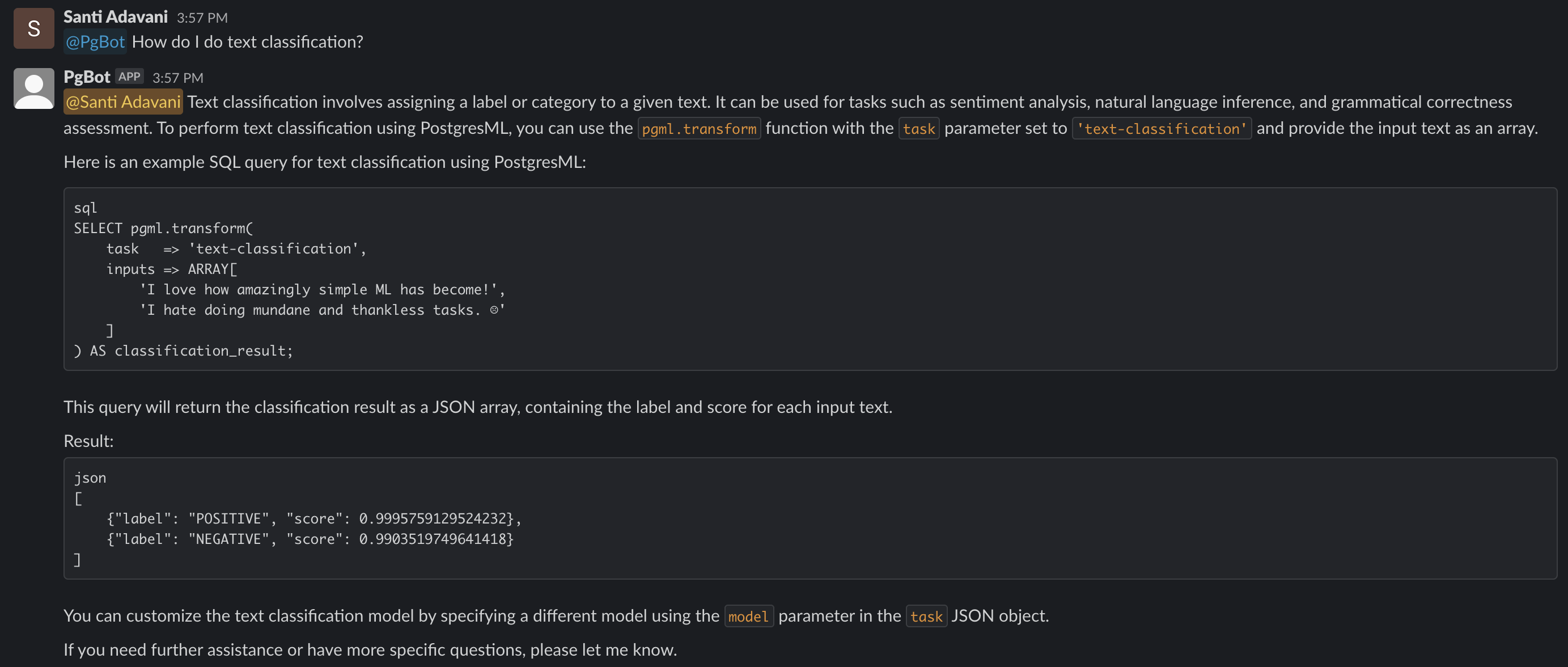The width and height of the screenshot is (1568, 667).
Task: Click the 'text-classification' inline code
Action: pos(1162,129)
